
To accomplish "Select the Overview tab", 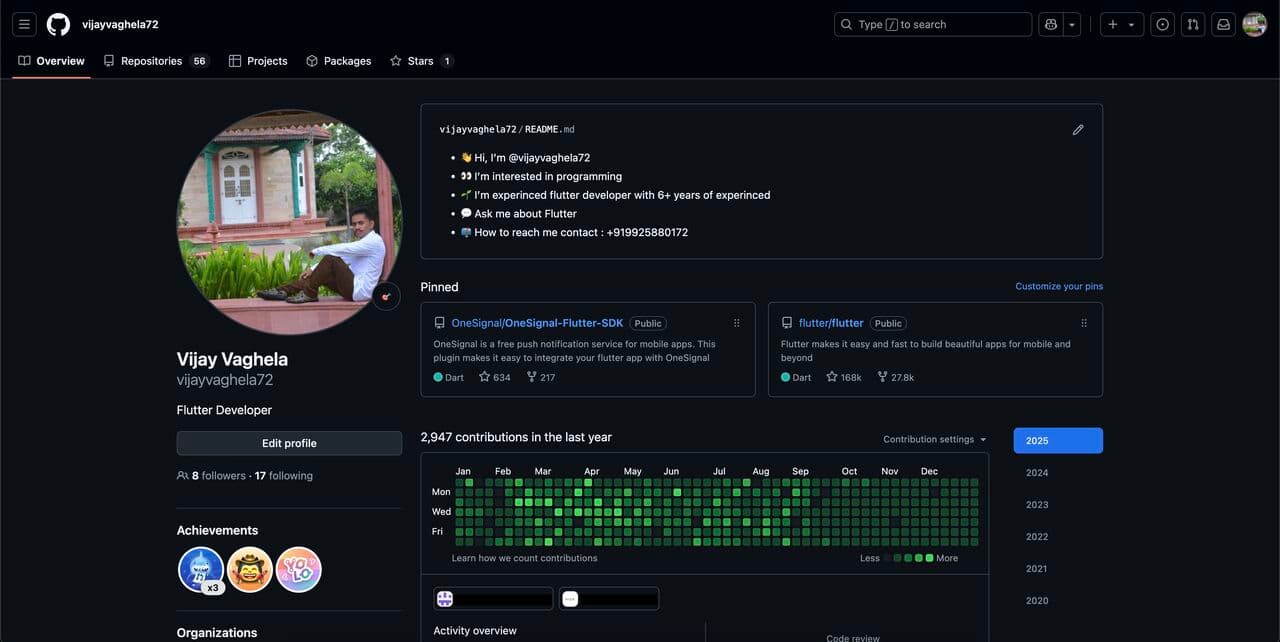I will click(51, 61).
